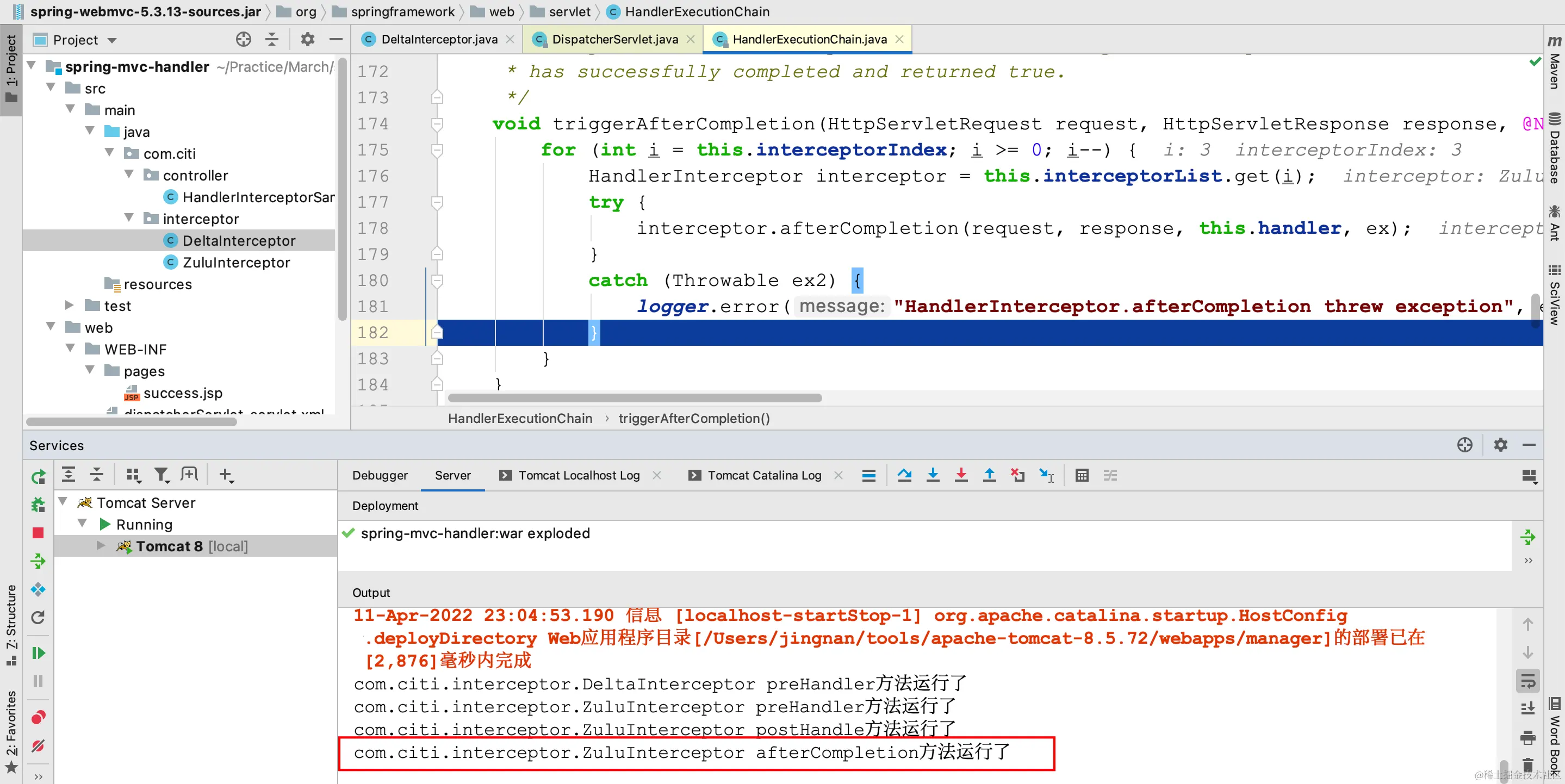Mute breakpoints icon in Services sidebar
Screen dimensions: 1565x784
(38, 745)
